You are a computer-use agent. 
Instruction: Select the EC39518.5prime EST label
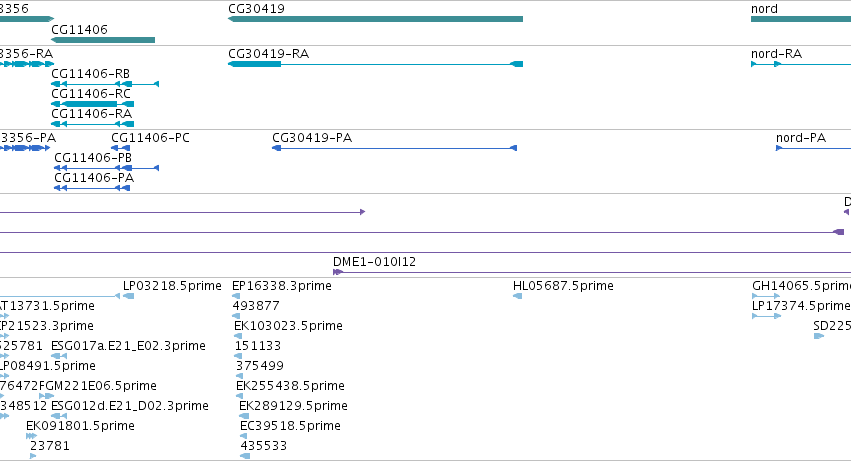click(x=290, y=426)
